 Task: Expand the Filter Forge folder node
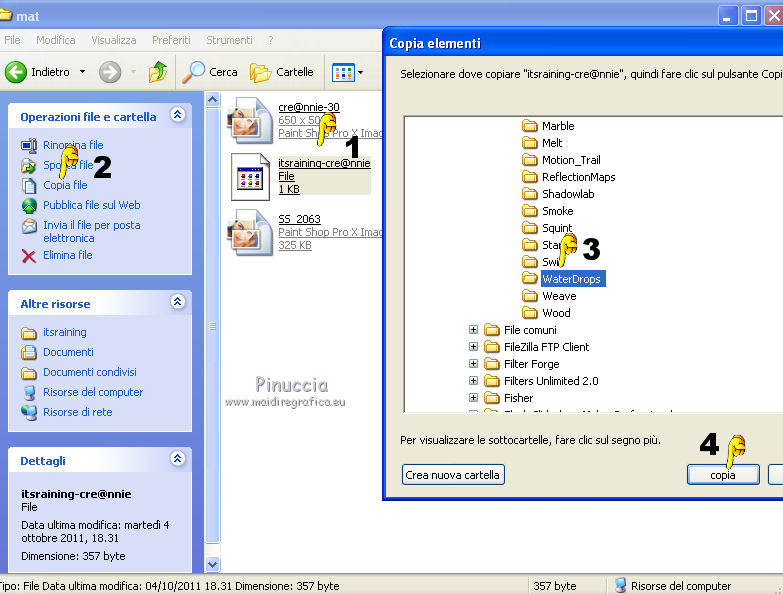point(473,363)
